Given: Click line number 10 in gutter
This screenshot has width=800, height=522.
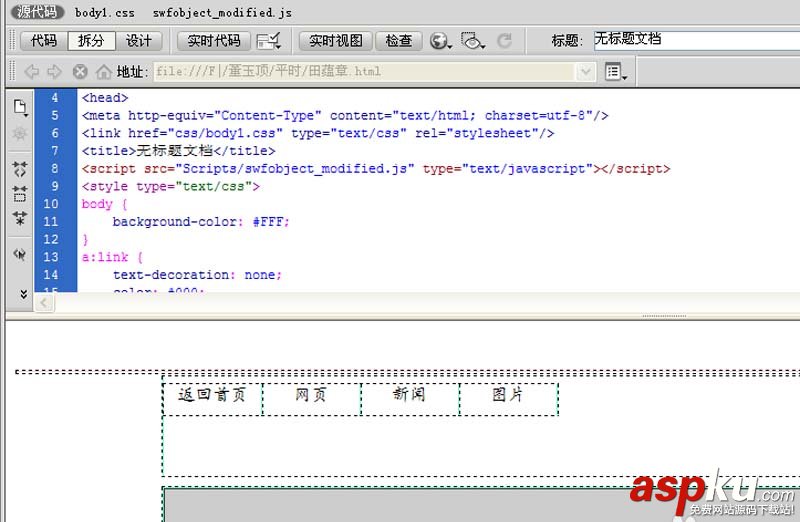Looking at the screenshot, I should pos(51,204).
